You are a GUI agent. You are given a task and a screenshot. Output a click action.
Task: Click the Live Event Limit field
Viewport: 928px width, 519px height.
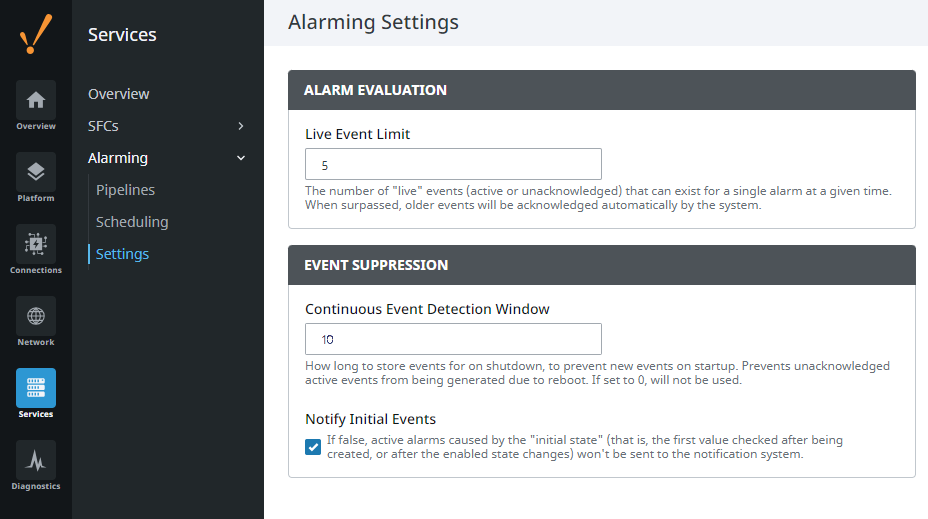click(x=453, y=164)
